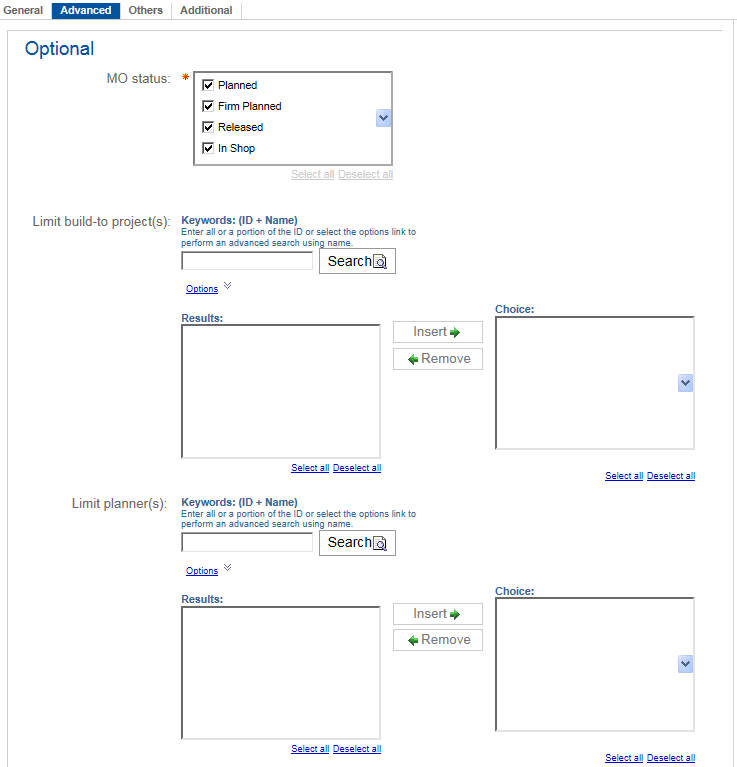Focus the build-to project keywords field
Screen dimensions: 737x767
point(247,261)
